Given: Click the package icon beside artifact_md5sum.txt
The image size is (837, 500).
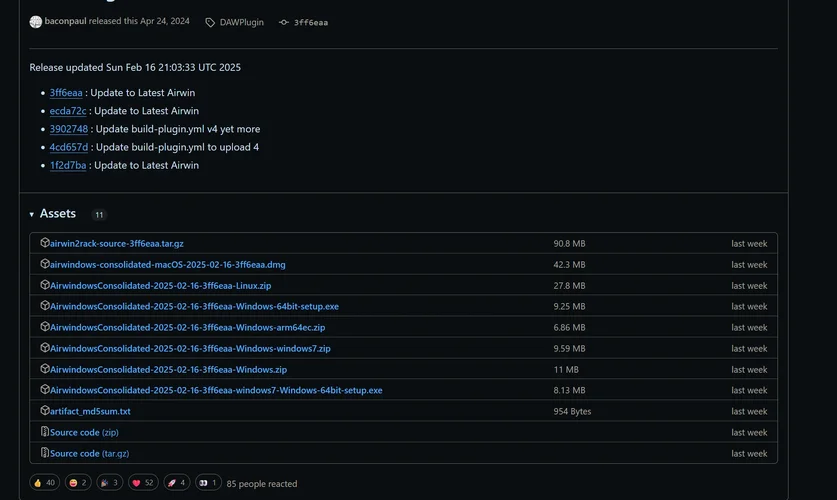Looking at the screenshot, I should [45, 411].
